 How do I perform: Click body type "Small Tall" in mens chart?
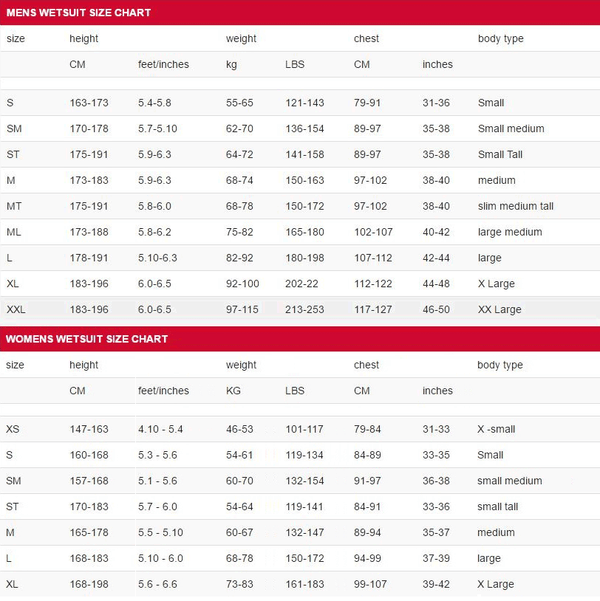(x=500, y=155)
